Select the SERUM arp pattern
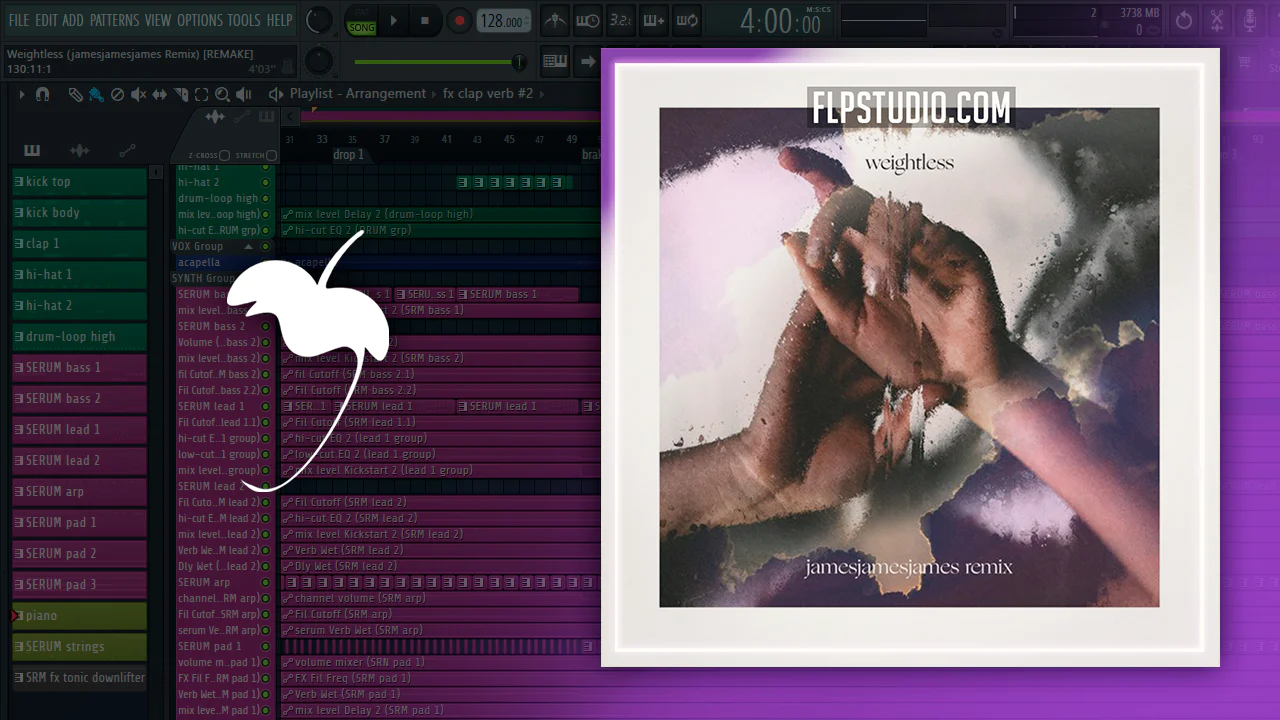The image size is (1280, 720). click(x=79, y=492)
